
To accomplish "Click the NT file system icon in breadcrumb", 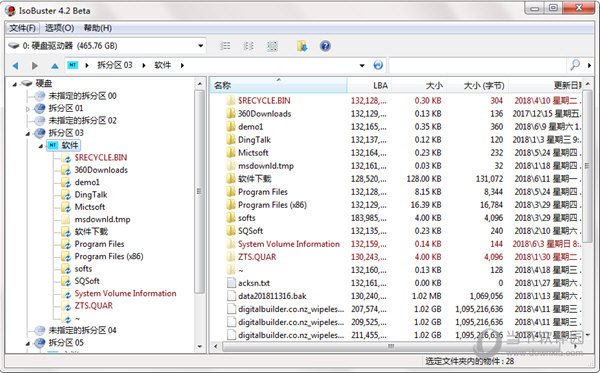I will point(73,65).
